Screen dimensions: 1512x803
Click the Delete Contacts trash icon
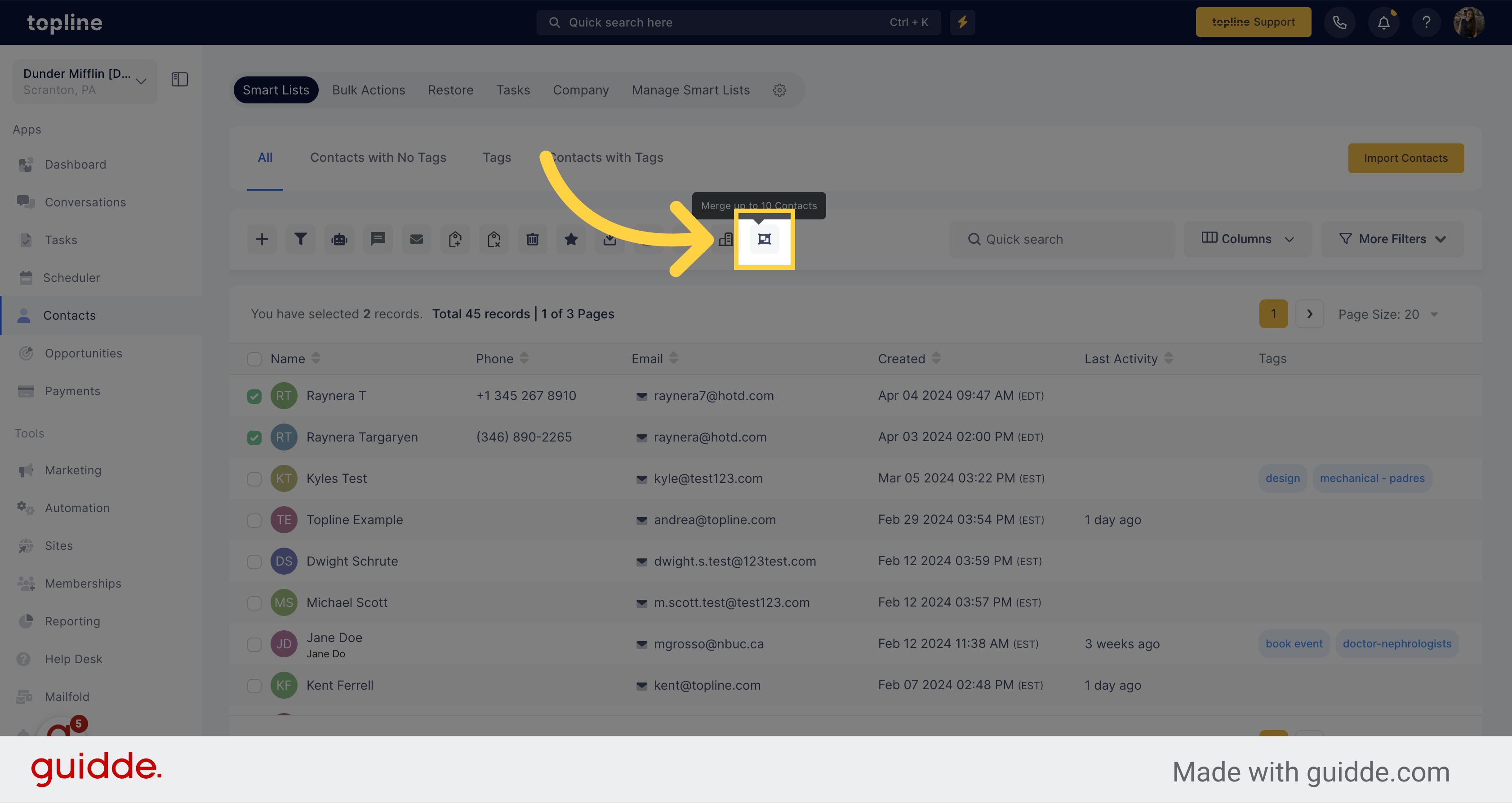pyautogui.click(x=533, y=239)
